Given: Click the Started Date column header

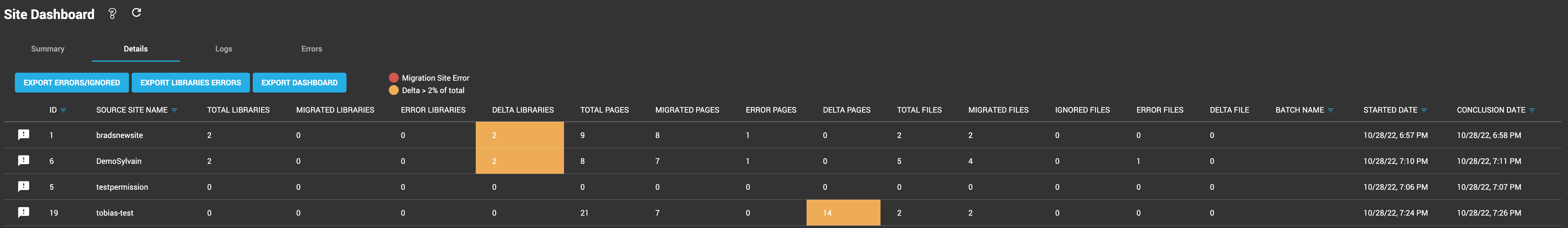Looking at the screenshot, I should tap(1390, 110).
